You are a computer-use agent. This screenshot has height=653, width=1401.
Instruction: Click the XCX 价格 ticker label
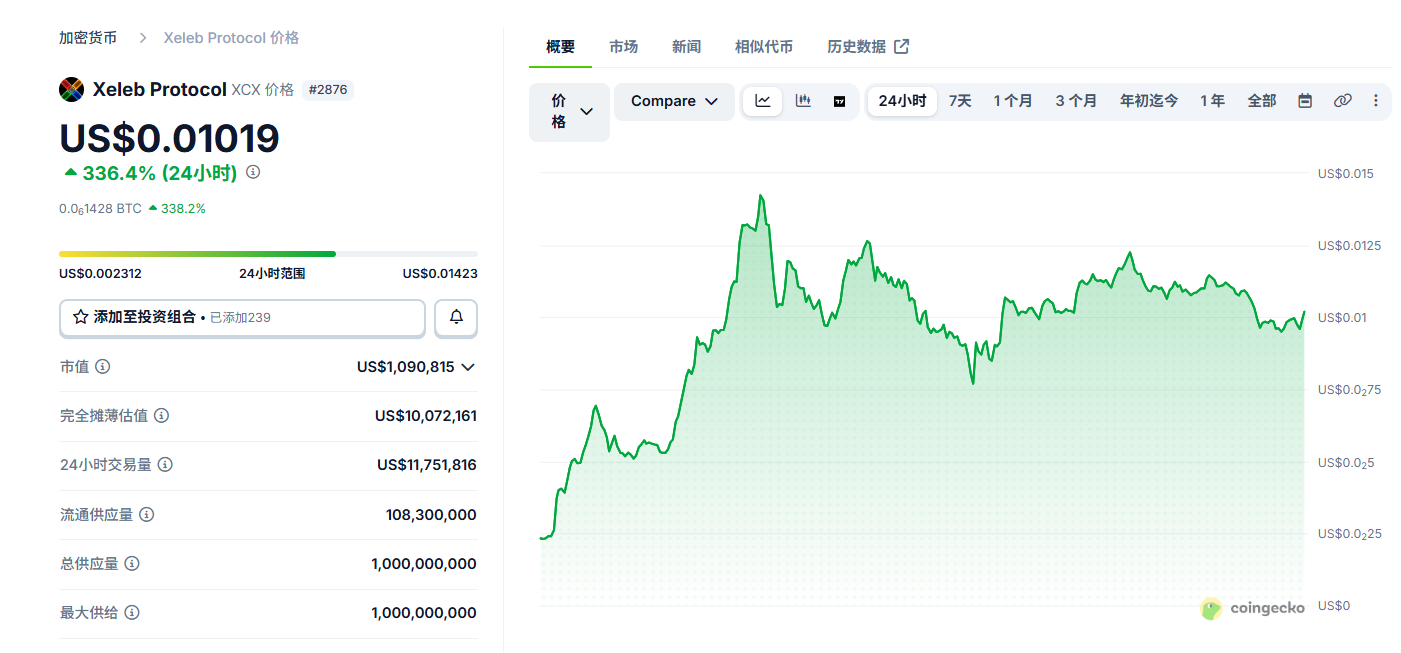click(x=263, y=90)
